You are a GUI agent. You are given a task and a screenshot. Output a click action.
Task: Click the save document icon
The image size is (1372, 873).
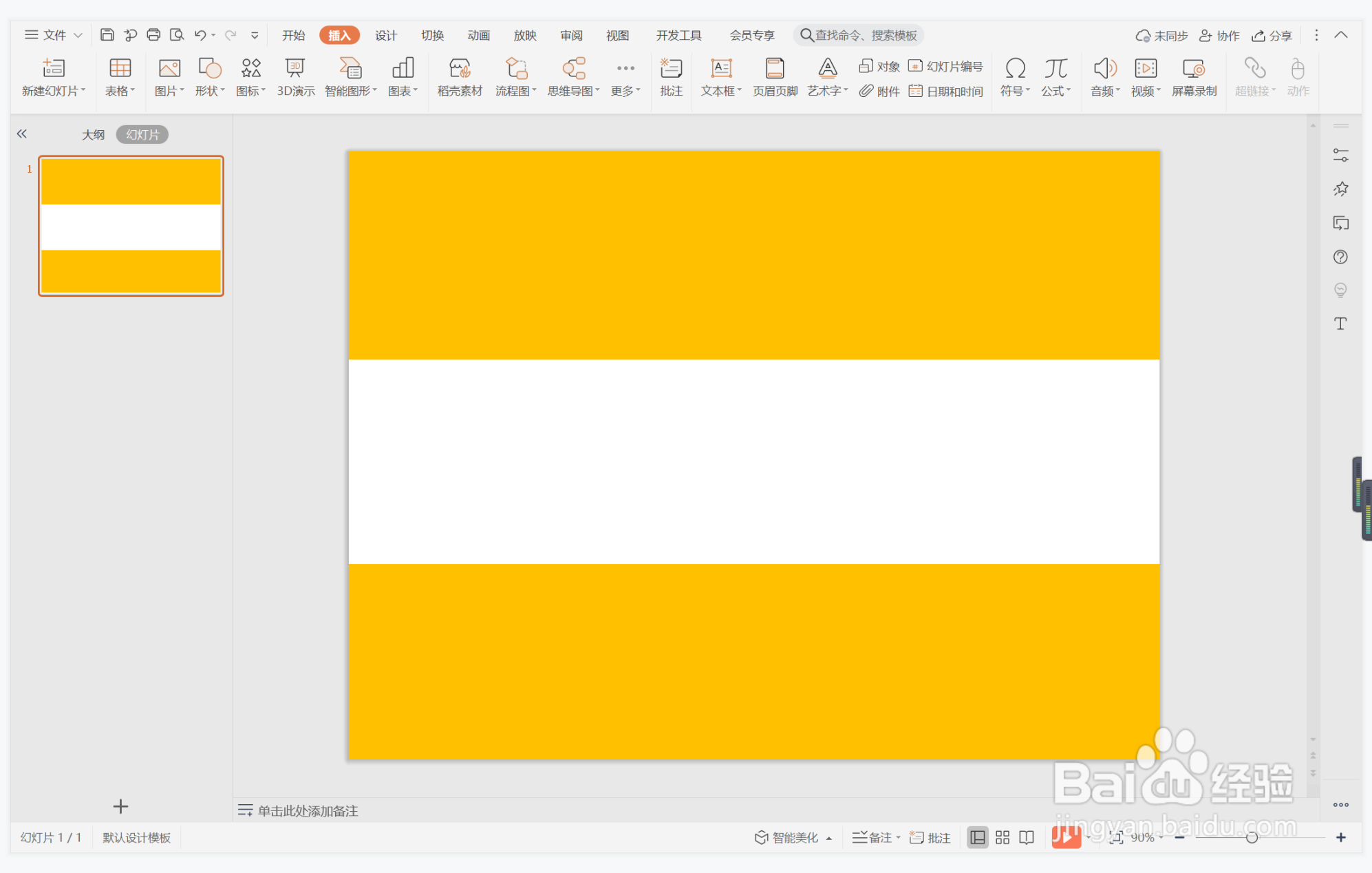(107, 35)
